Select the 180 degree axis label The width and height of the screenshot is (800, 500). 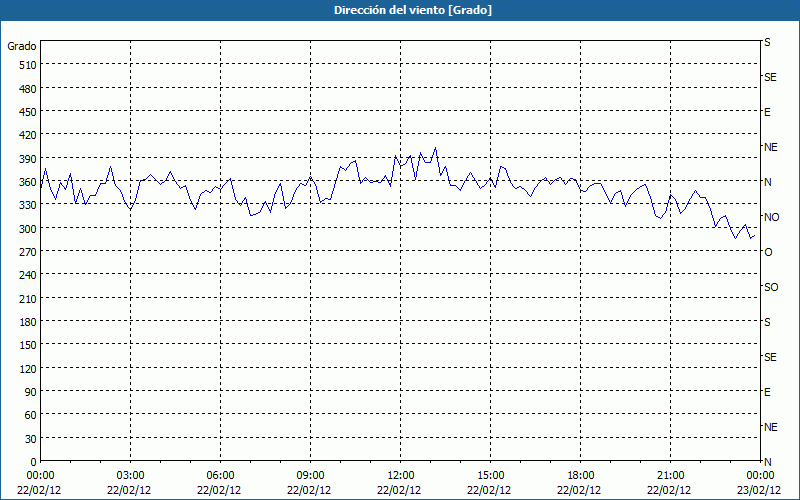point(28,322)
